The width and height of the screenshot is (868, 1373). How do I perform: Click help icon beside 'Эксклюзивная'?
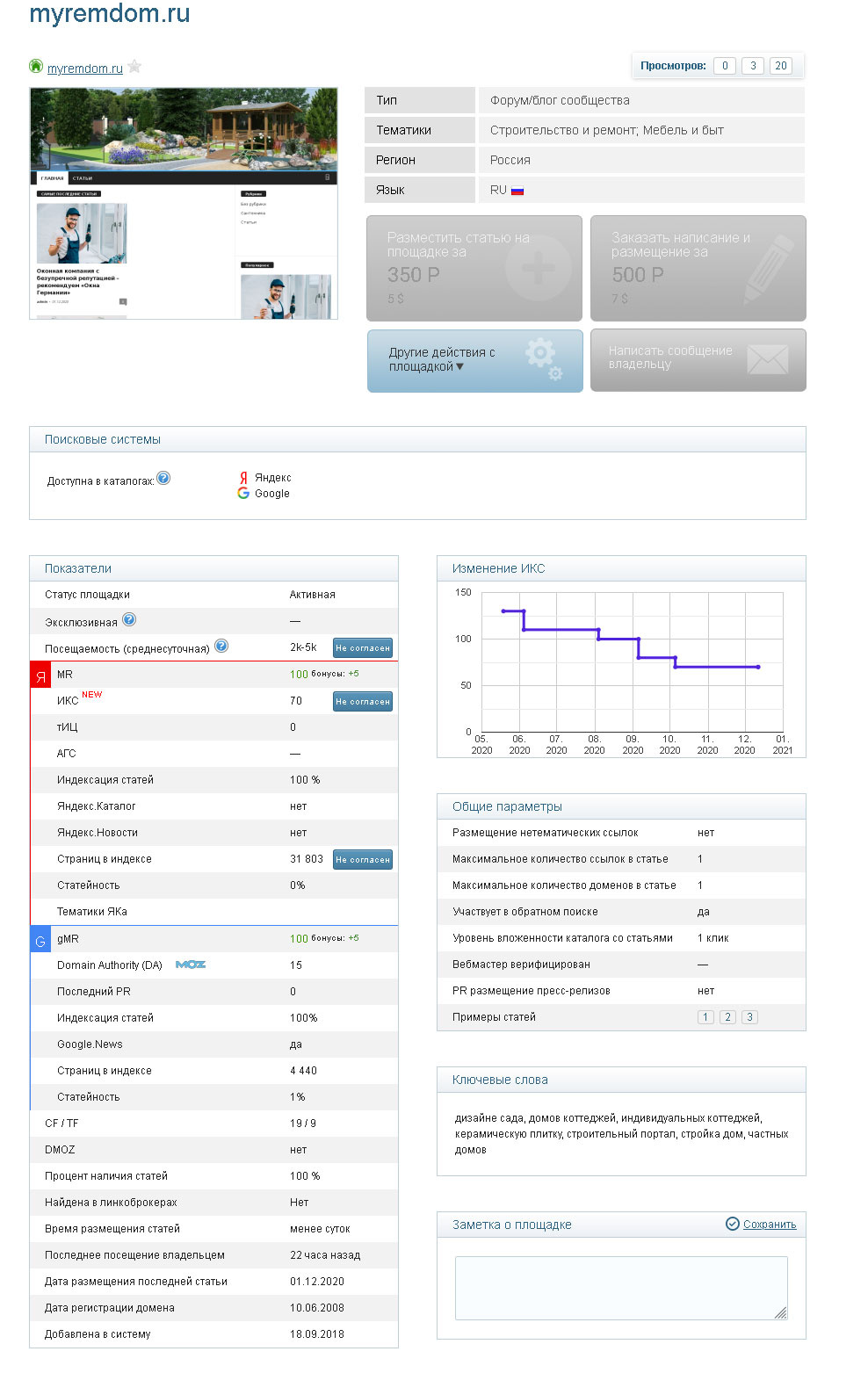129,619
